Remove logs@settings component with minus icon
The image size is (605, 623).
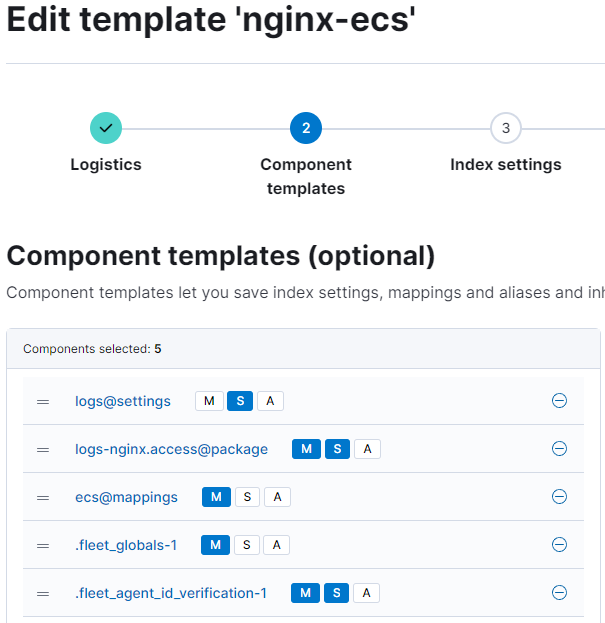click(x=560, y=401)
